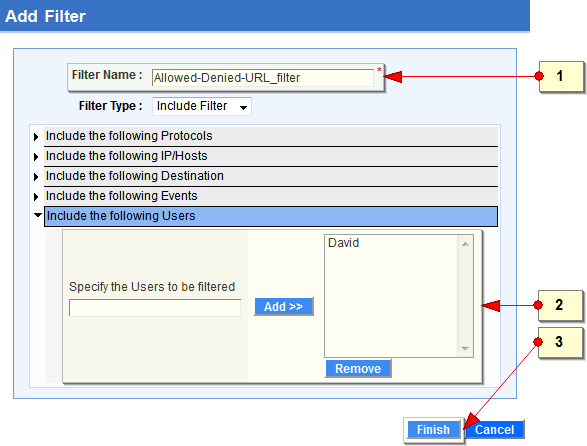Open the Include the following Destination section
The image size is (587, 446).
coord(271,176)
